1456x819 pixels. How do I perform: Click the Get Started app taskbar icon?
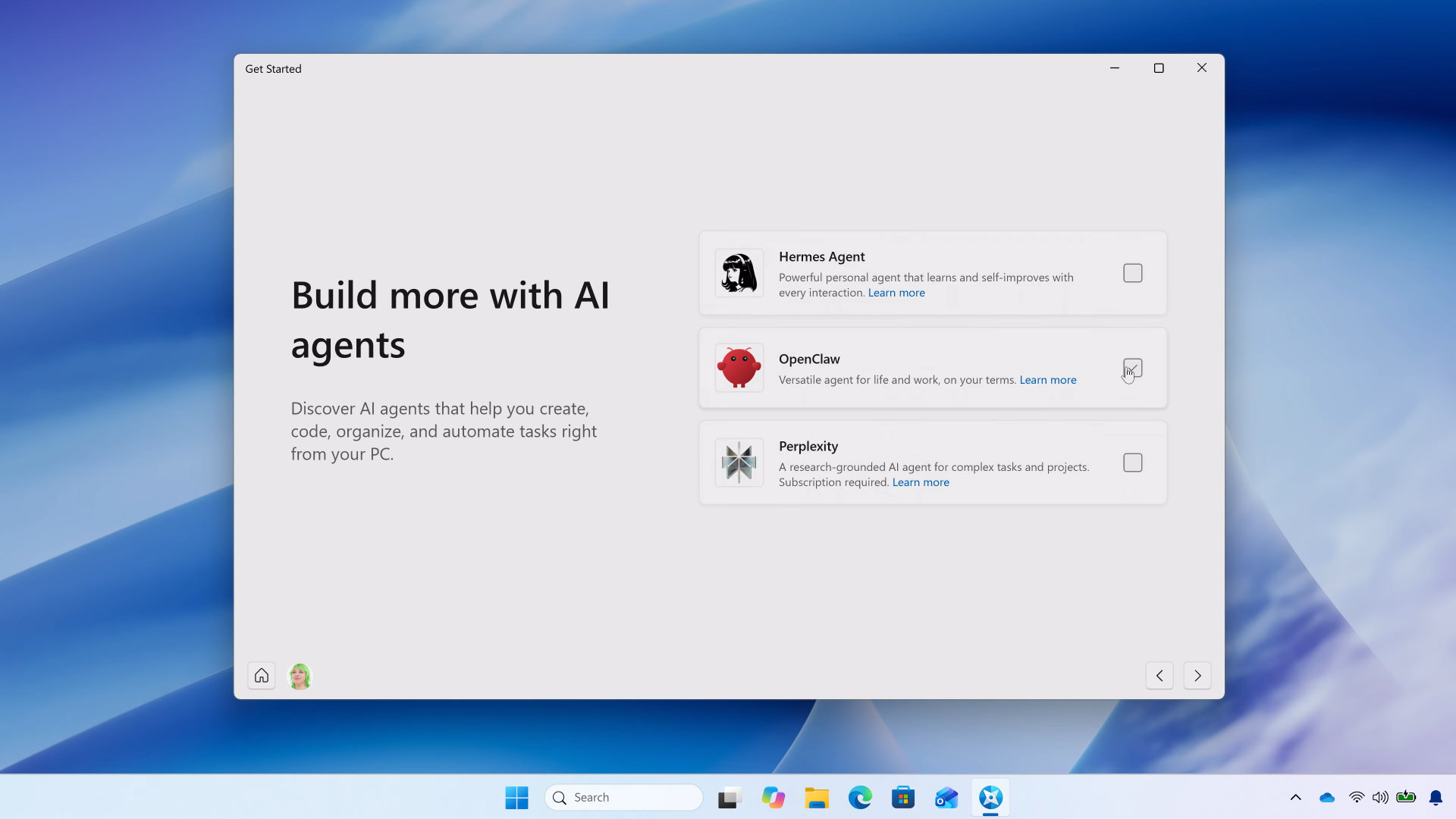coord(990,797)
